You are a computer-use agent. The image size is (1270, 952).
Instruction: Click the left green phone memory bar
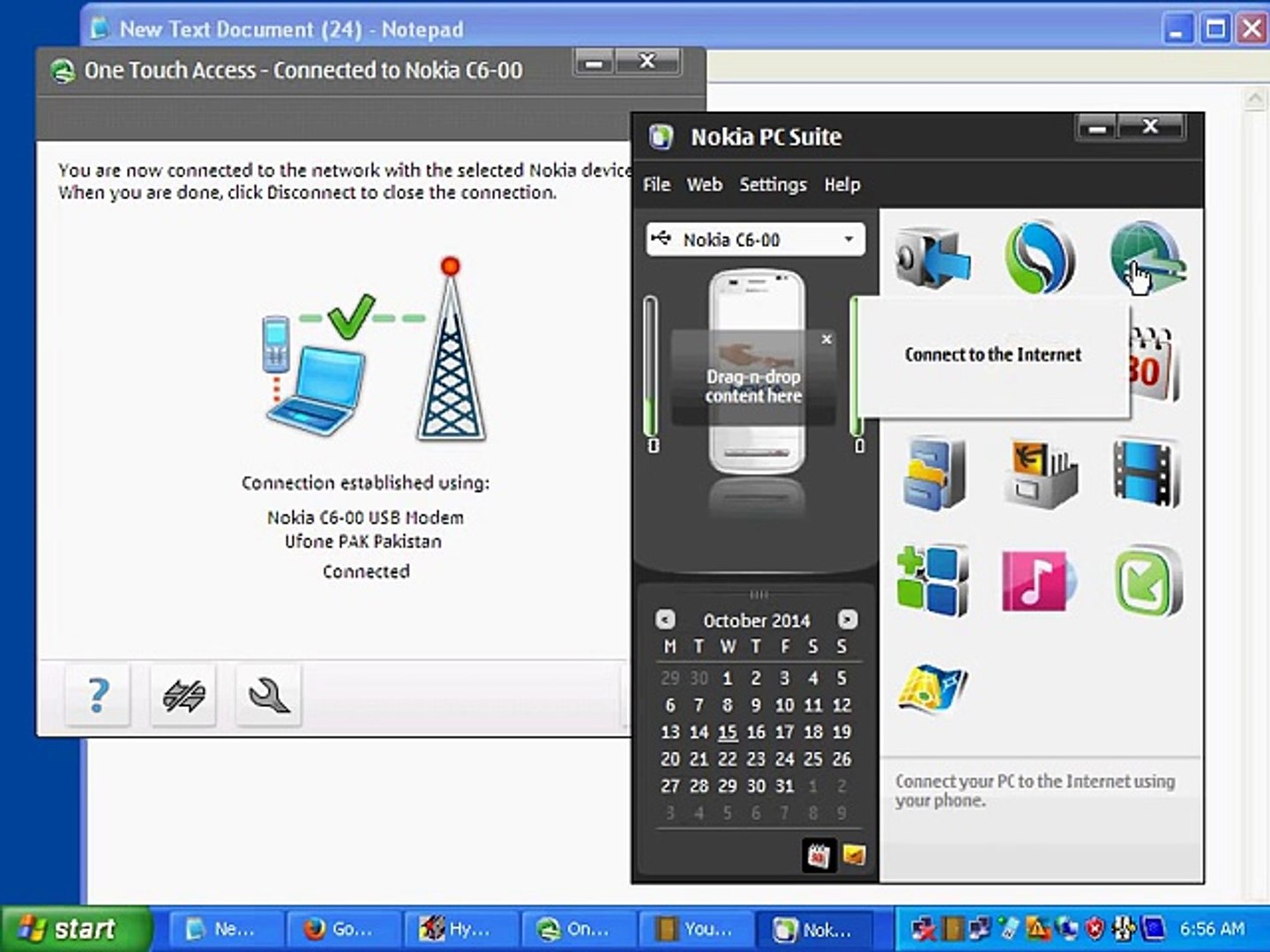coord(651,366)
